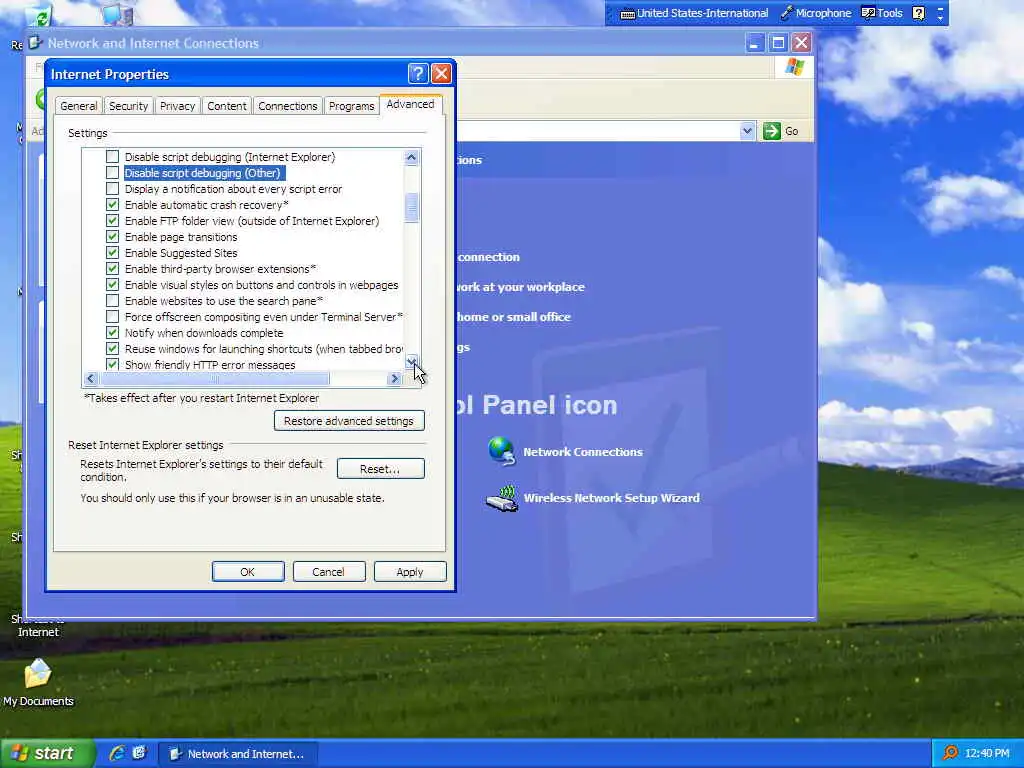Click the Apply button
1024x768 pixels.
click(x=410, y=571)
